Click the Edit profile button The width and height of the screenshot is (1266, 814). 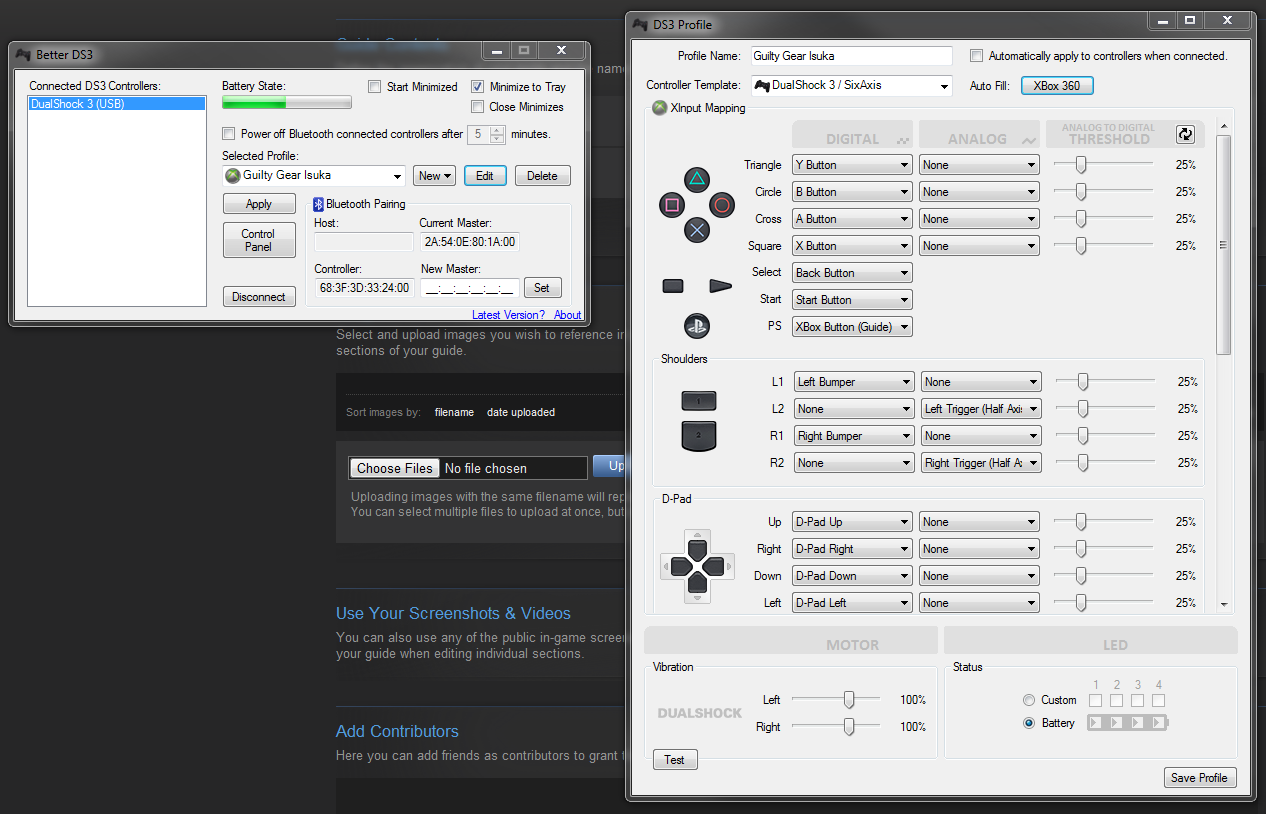click(485, 176)
